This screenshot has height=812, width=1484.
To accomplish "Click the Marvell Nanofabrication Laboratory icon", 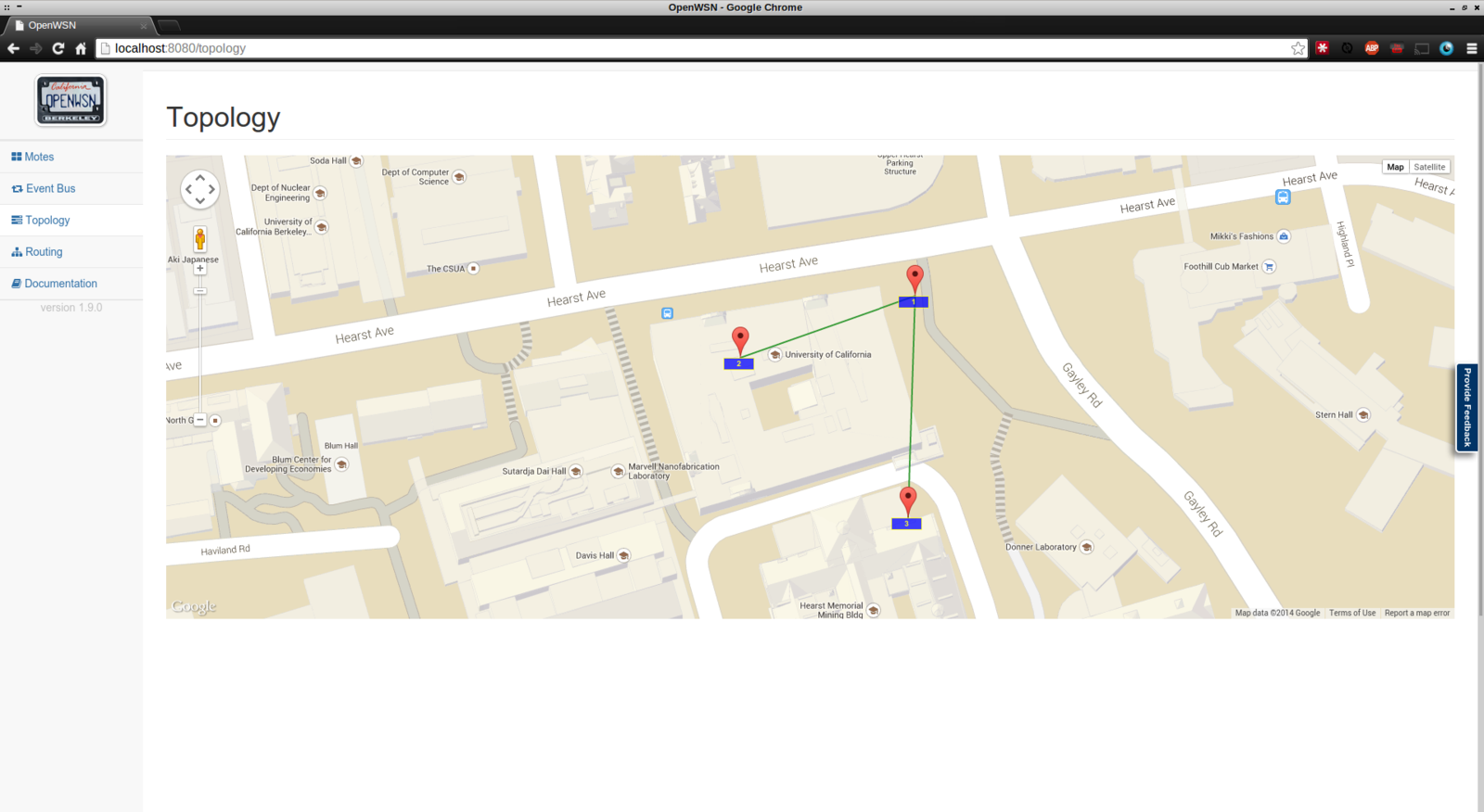I will coord(618,471).
